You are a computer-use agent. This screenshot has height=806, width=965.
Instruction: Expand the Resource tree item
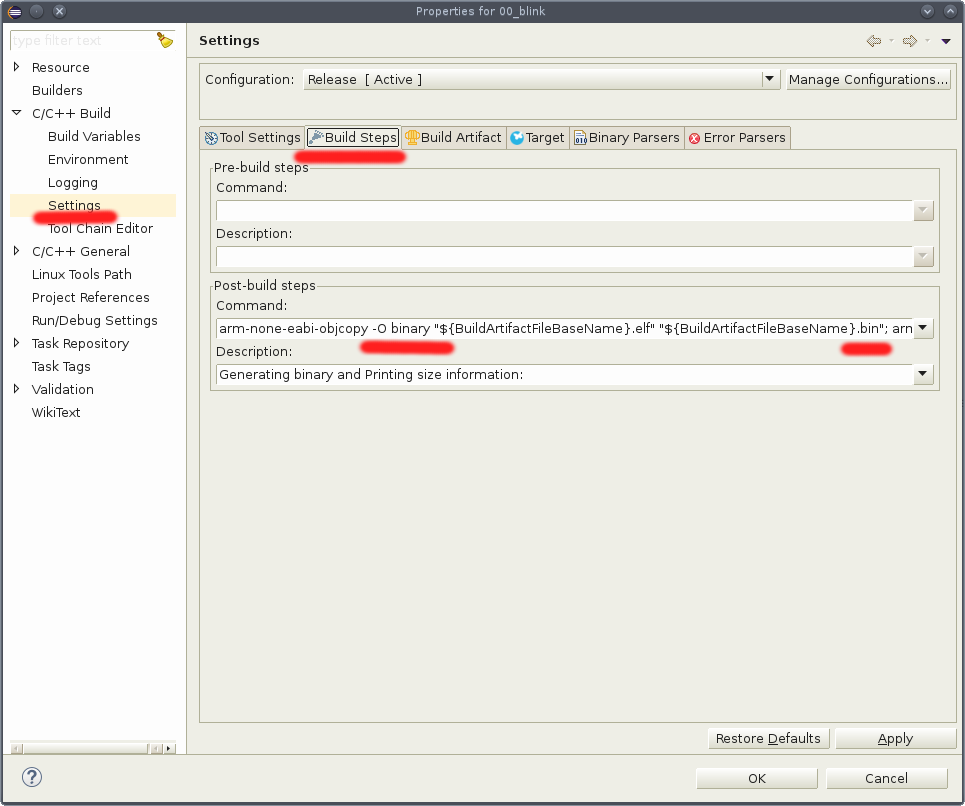(16, 67)
